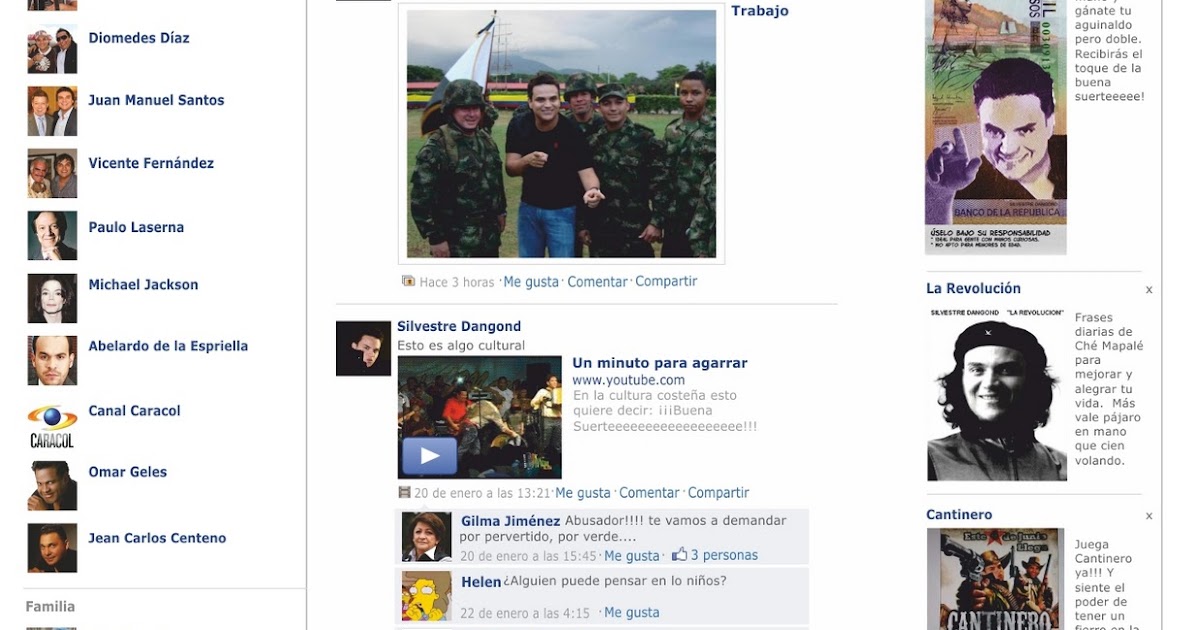Close the Cantinero ad

tap(1149, 516)
